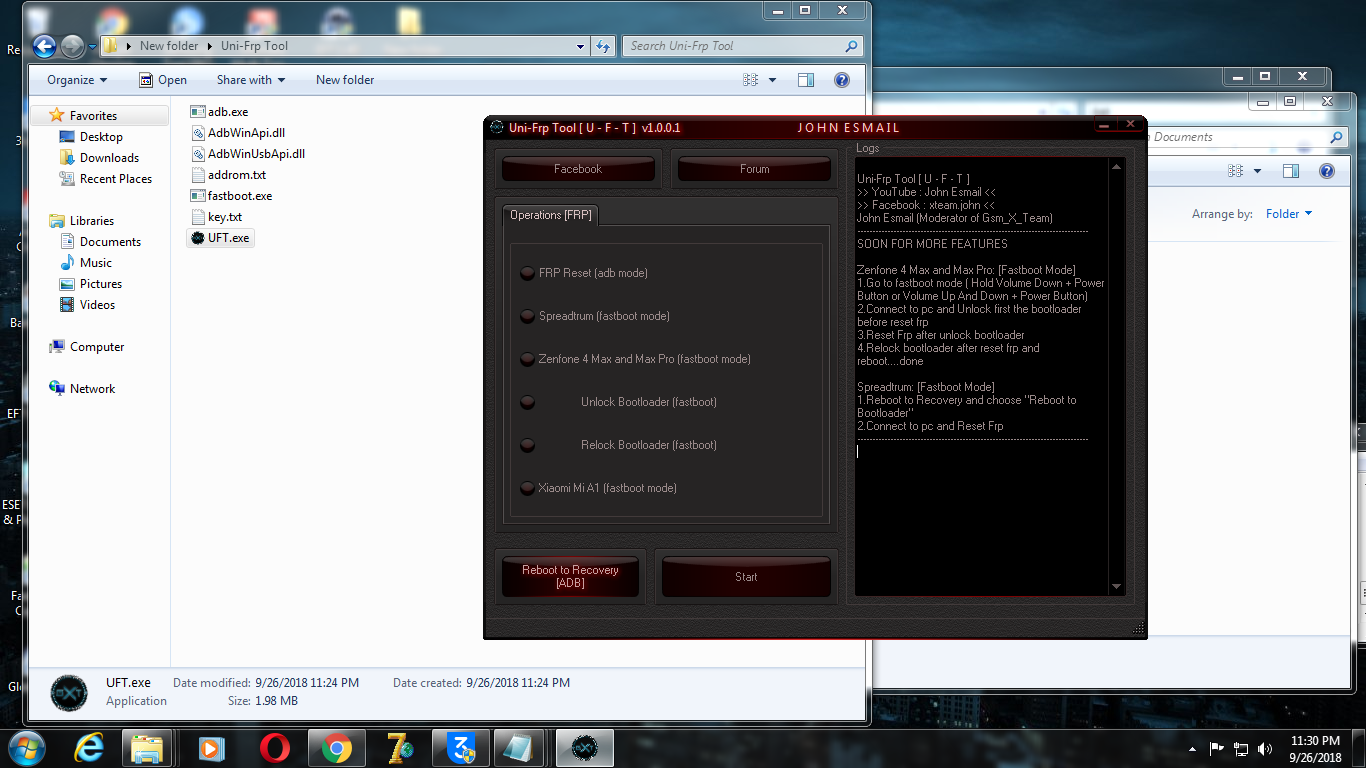Open Computer in navigation pane
Screen dimensions: 1366x768
tap(97, 347)
